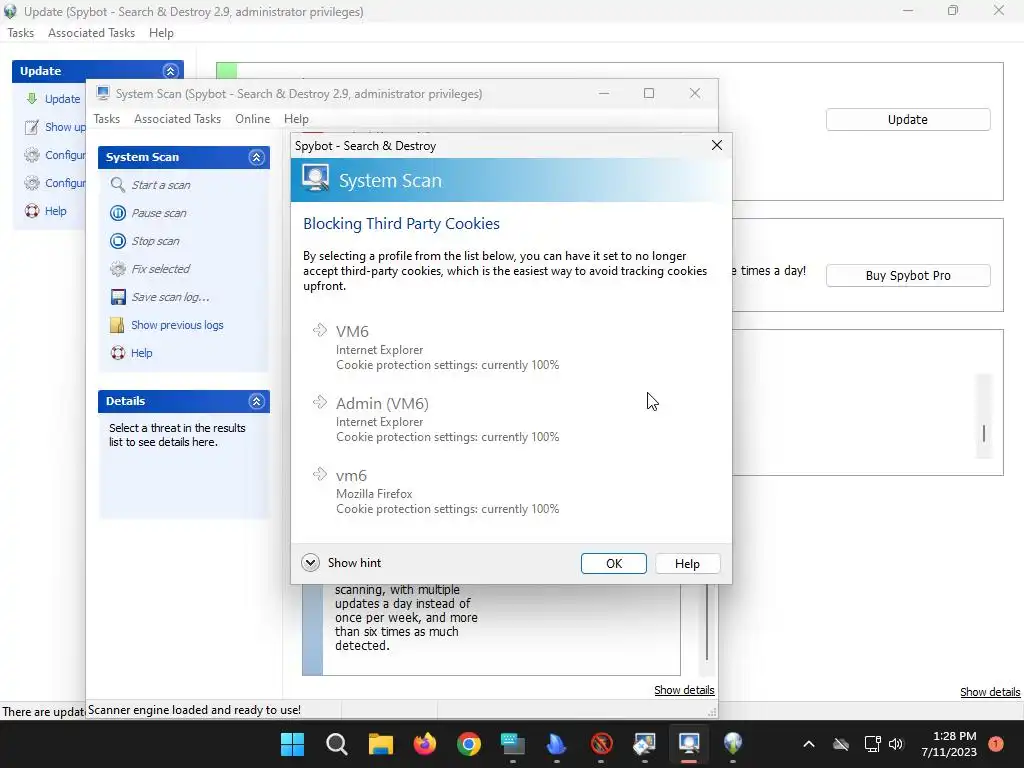The height and width of the screenshot is (768, 1024).
Task: Collapse the Update panel in Update window
Action: pos(170,71)
